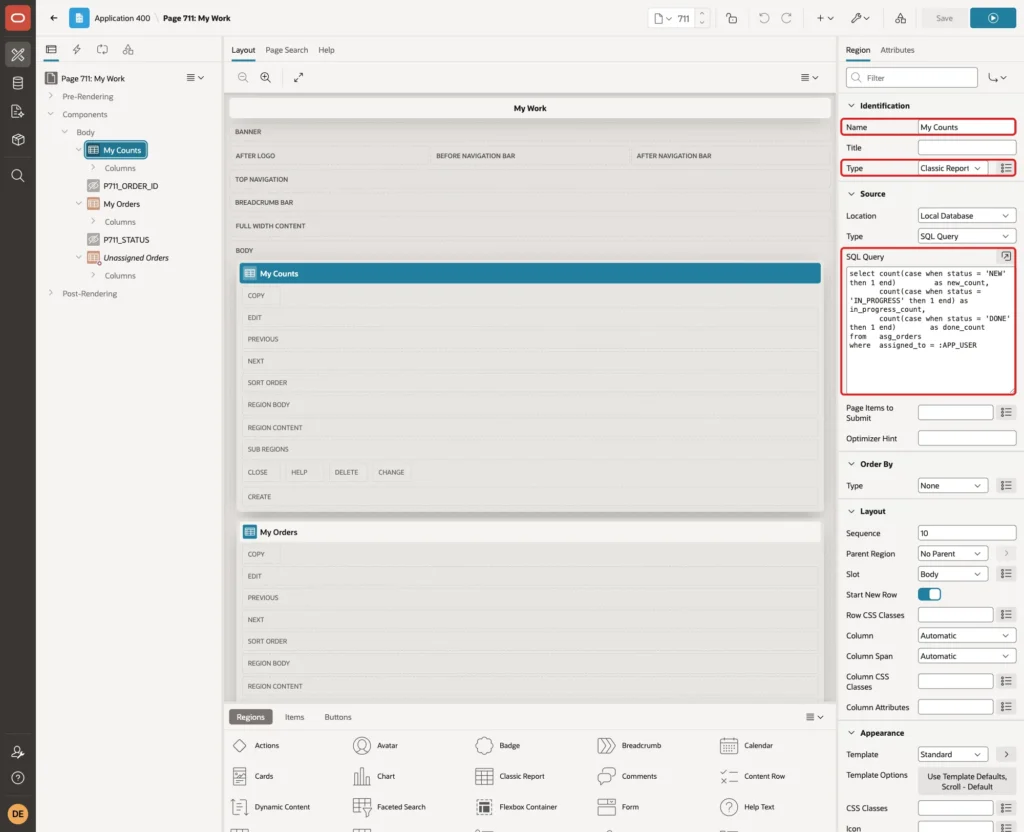Select the Faceted Search region in gallery

[389, 807]
